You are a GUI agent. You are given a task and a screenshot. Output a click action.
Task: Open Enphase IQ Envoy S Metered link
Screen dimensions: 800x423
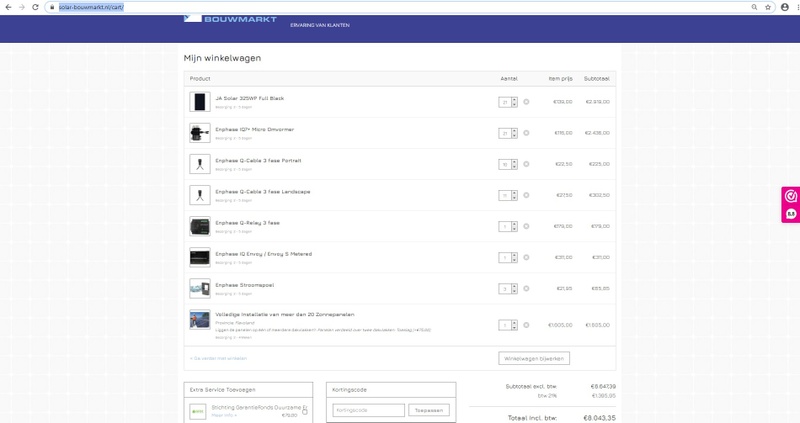click(263, 254)
